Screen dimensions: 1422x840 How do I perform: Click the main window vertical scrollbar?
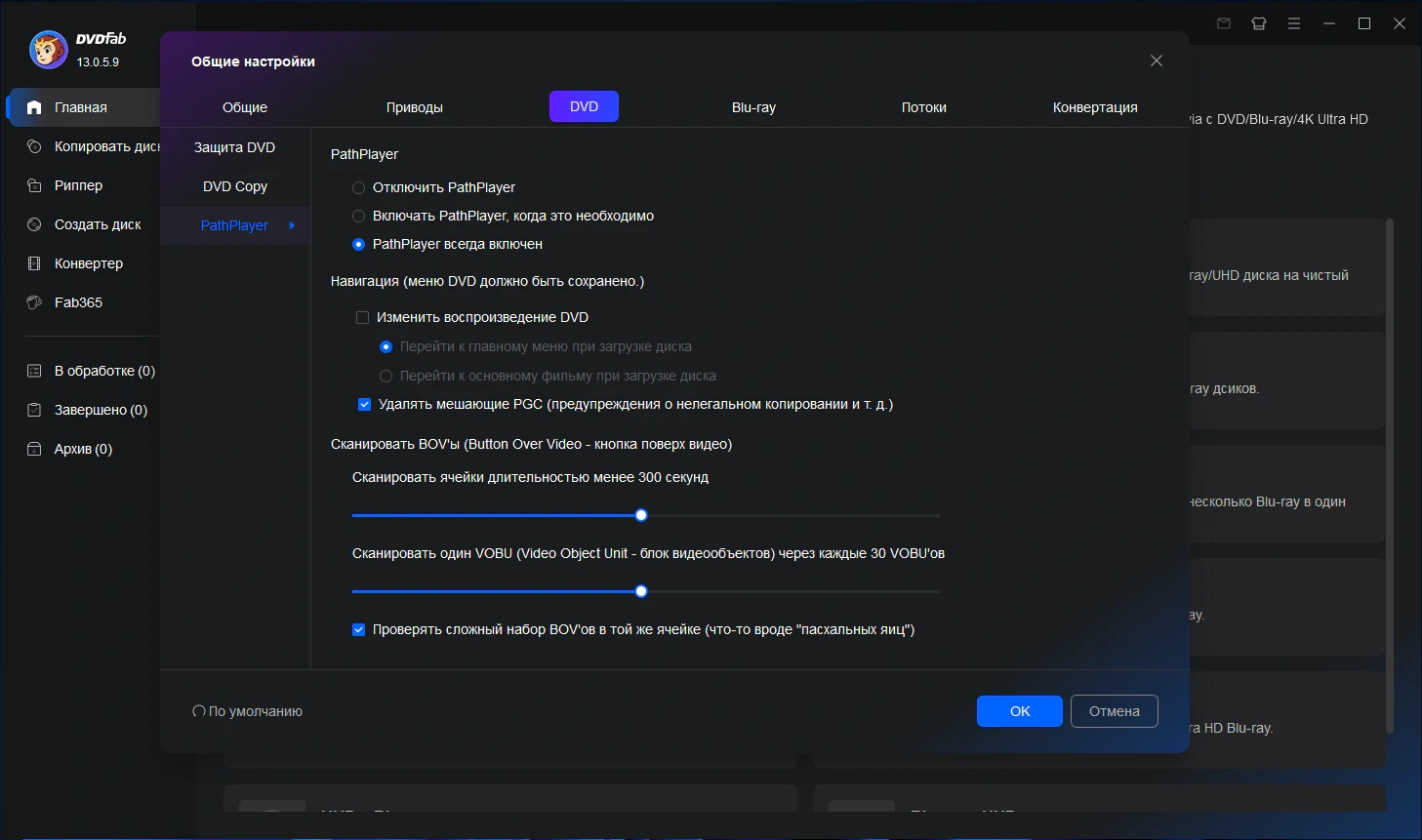pos(1390,476)
